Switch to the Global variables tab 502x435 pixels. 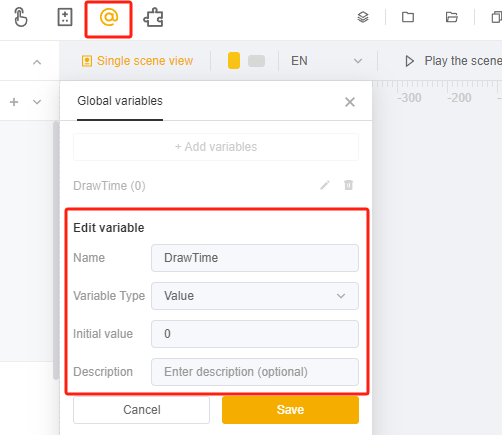tap(120, 101)
